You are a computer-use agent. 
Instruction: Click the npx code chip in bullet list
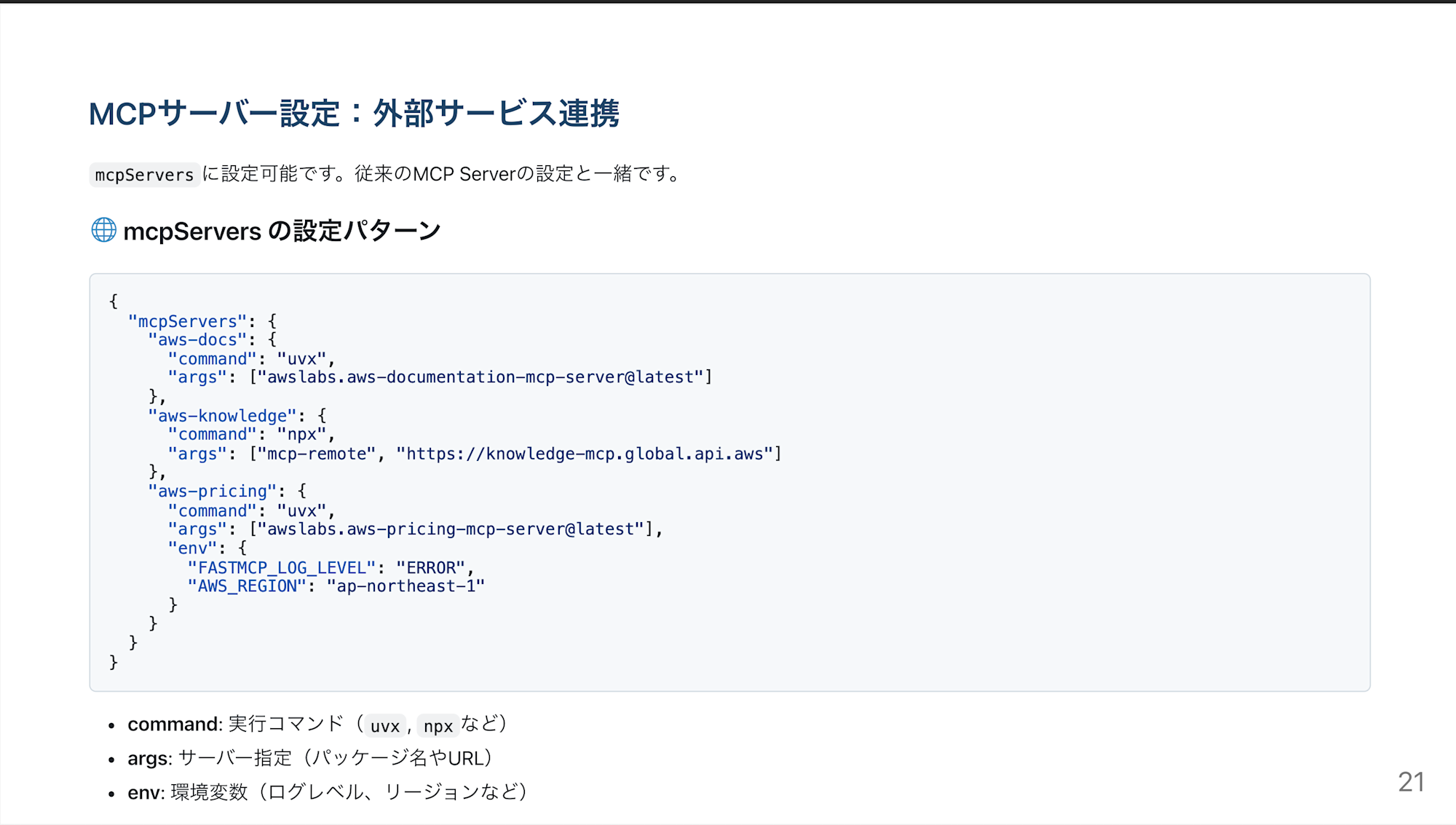pyautogui.click(x=438, y=726)
